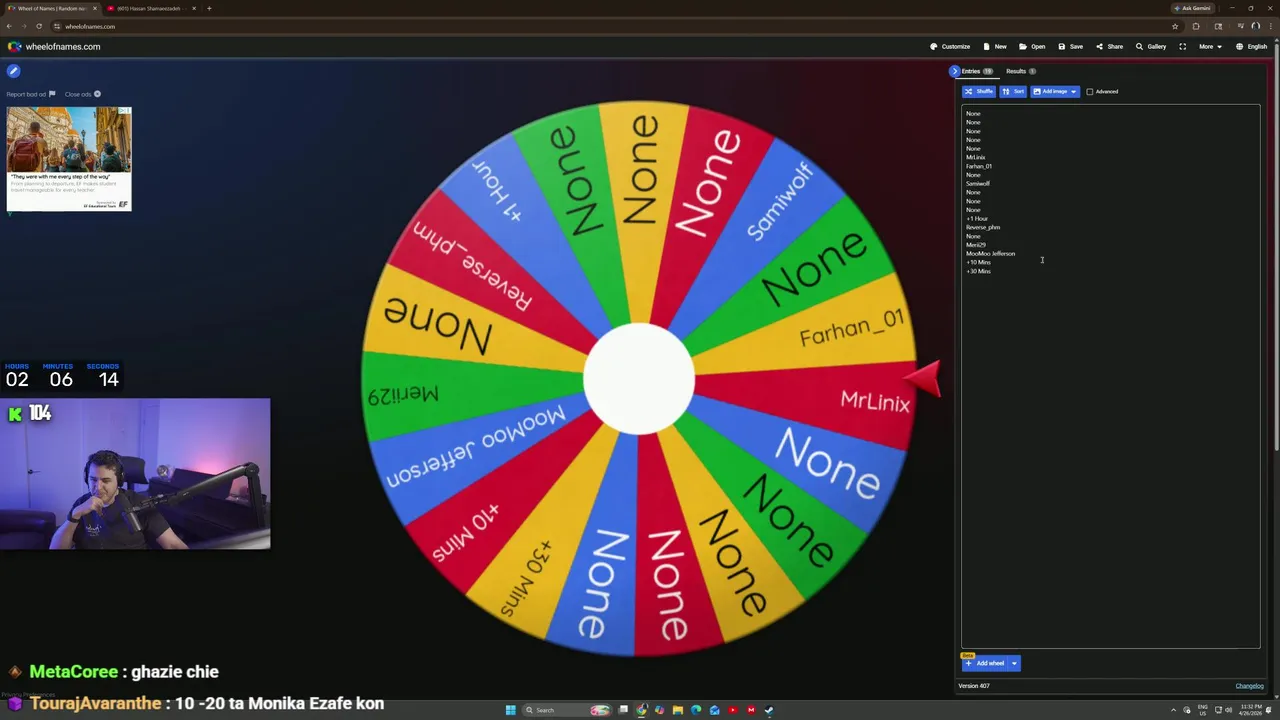Spin the wheel by clicking its center
Screen dimensions: 1280x720
639,379
